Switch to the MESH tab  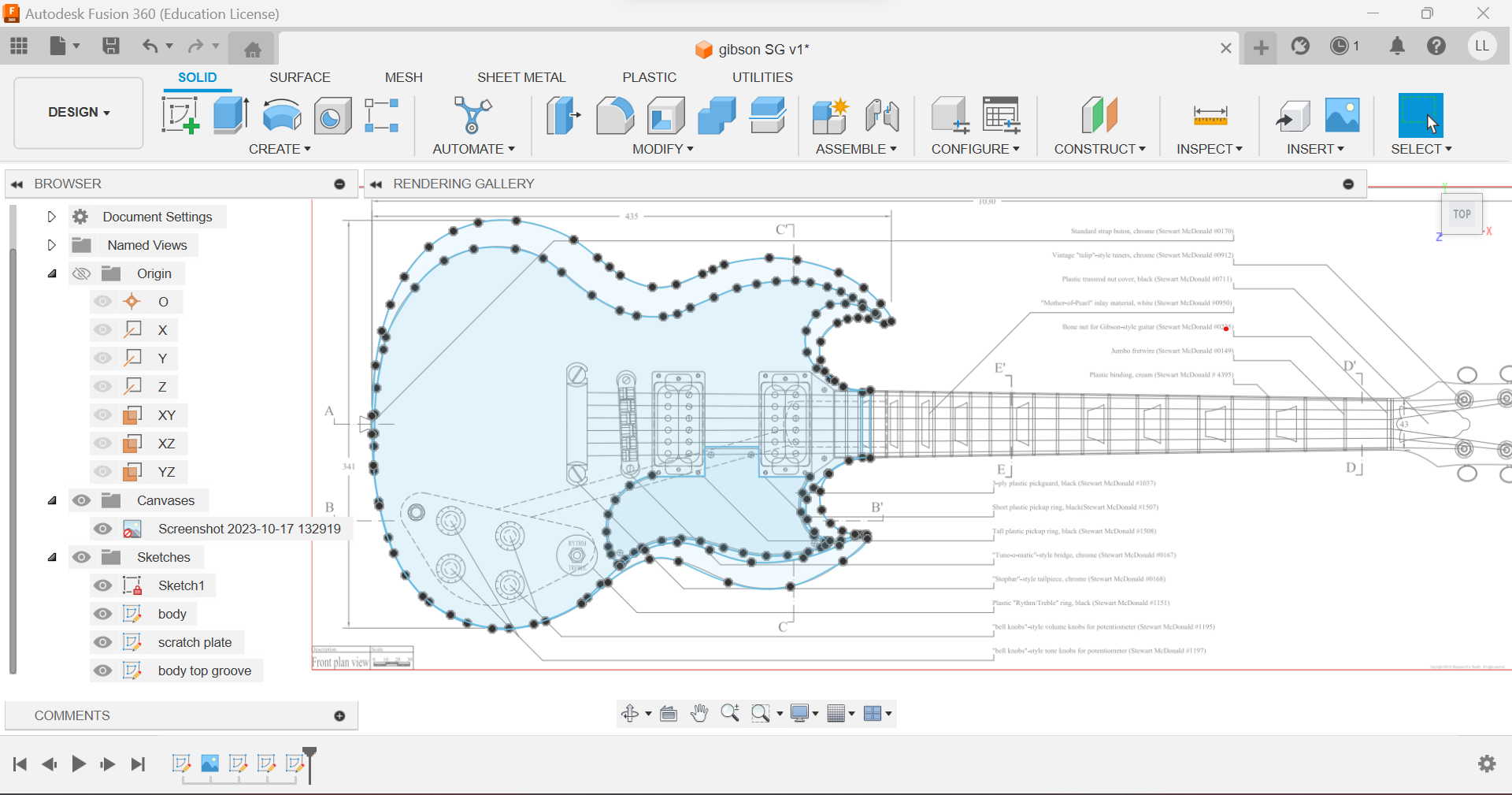point(404,77)
